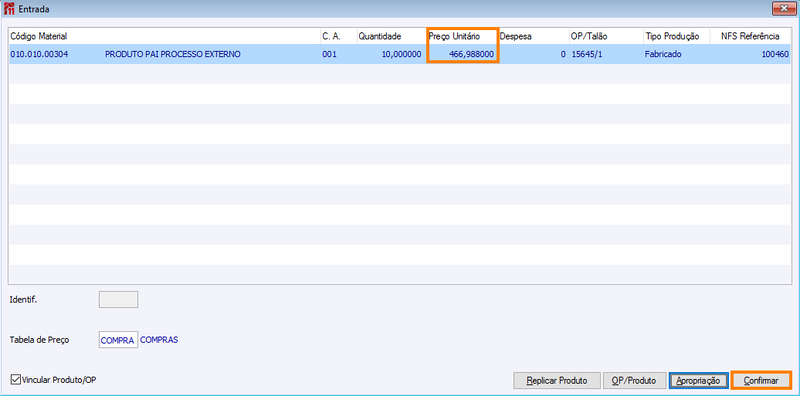This screenshot has height=396, width=800.
Task: Click the unit price 466,988000
Action: coord(471,54)
